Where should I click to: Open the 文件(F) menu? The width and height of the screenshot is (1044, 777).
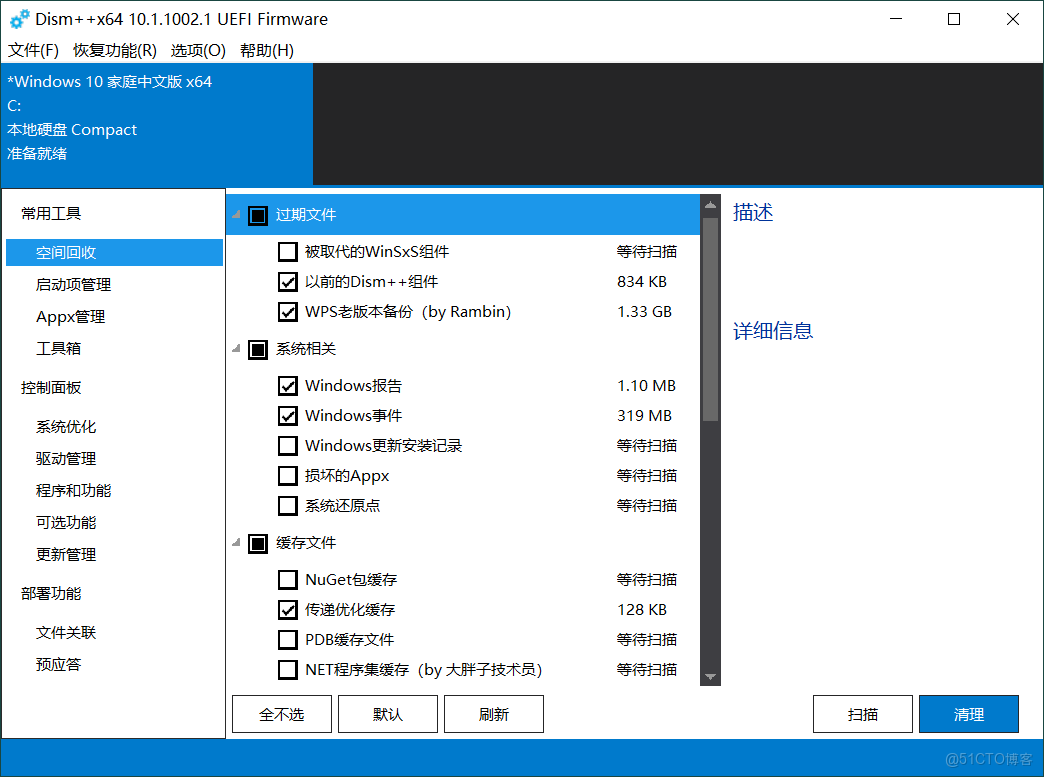[32, 49]
